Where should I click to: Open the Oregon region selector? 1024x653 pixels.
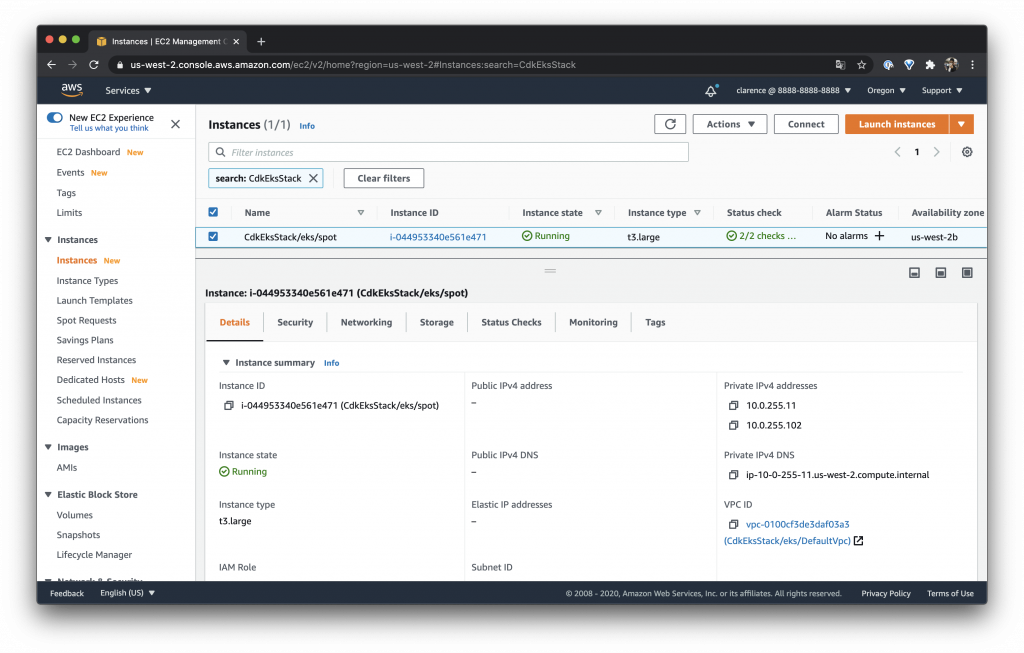[x=886, y=91]
